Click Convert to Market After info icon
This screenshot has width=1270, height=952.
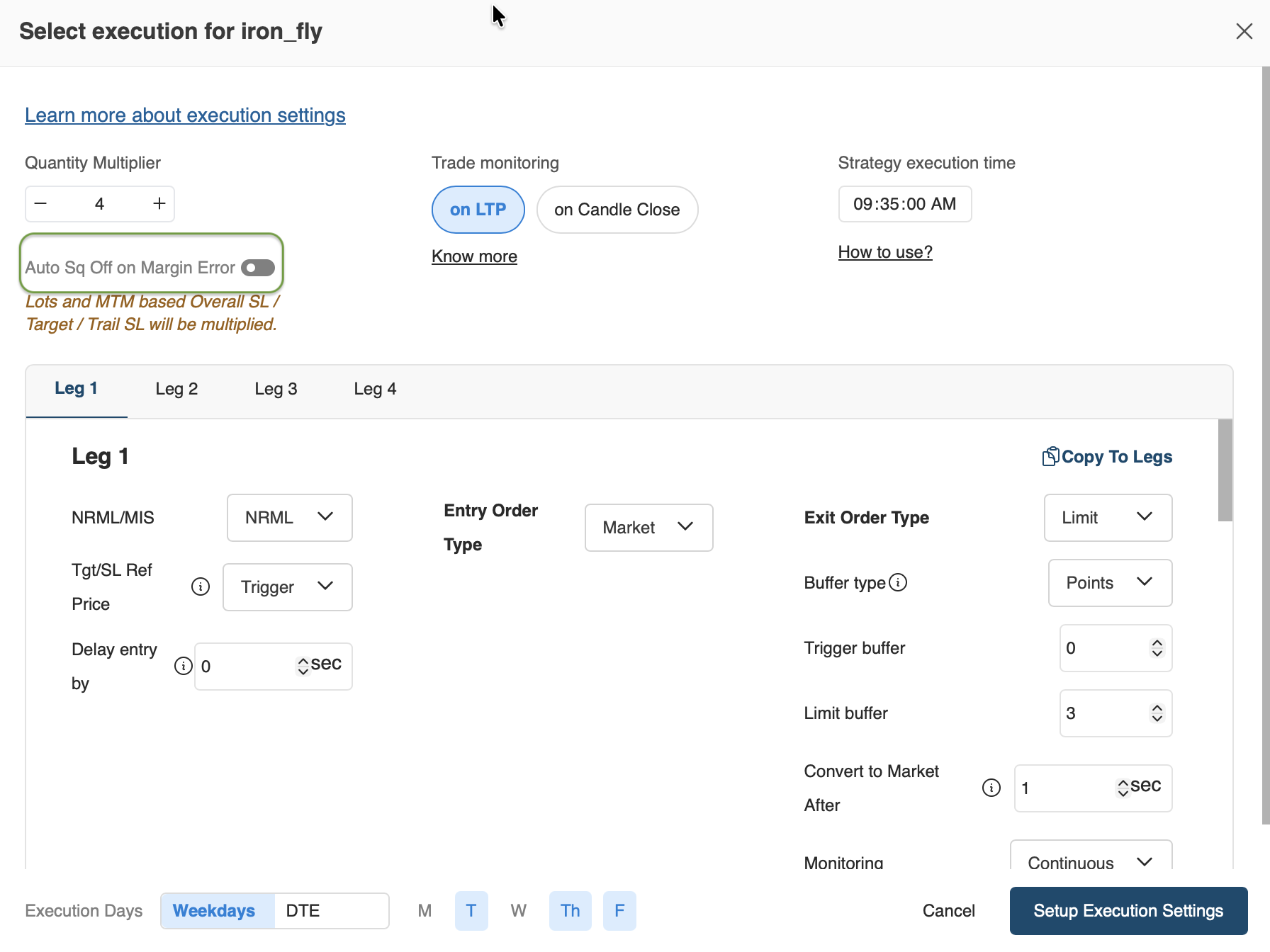pyautogui.click(x=991, y=788)
